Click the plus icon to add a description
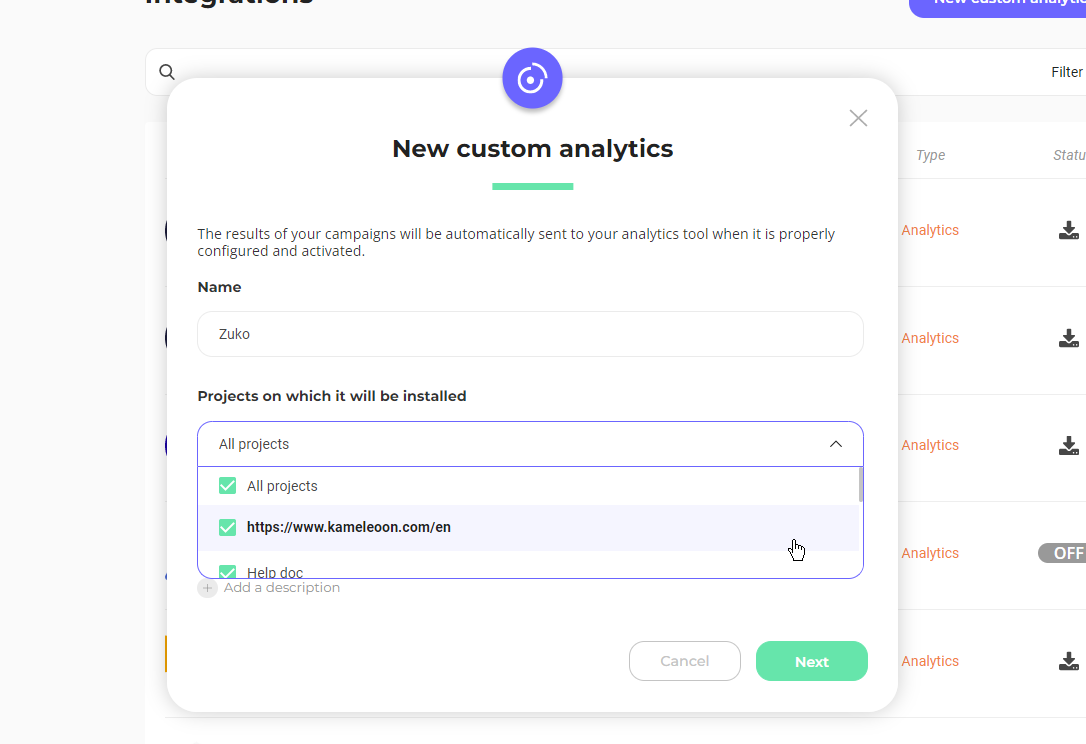The width and height of the screenshot is (1086, 744). click(x=207, y=588)
